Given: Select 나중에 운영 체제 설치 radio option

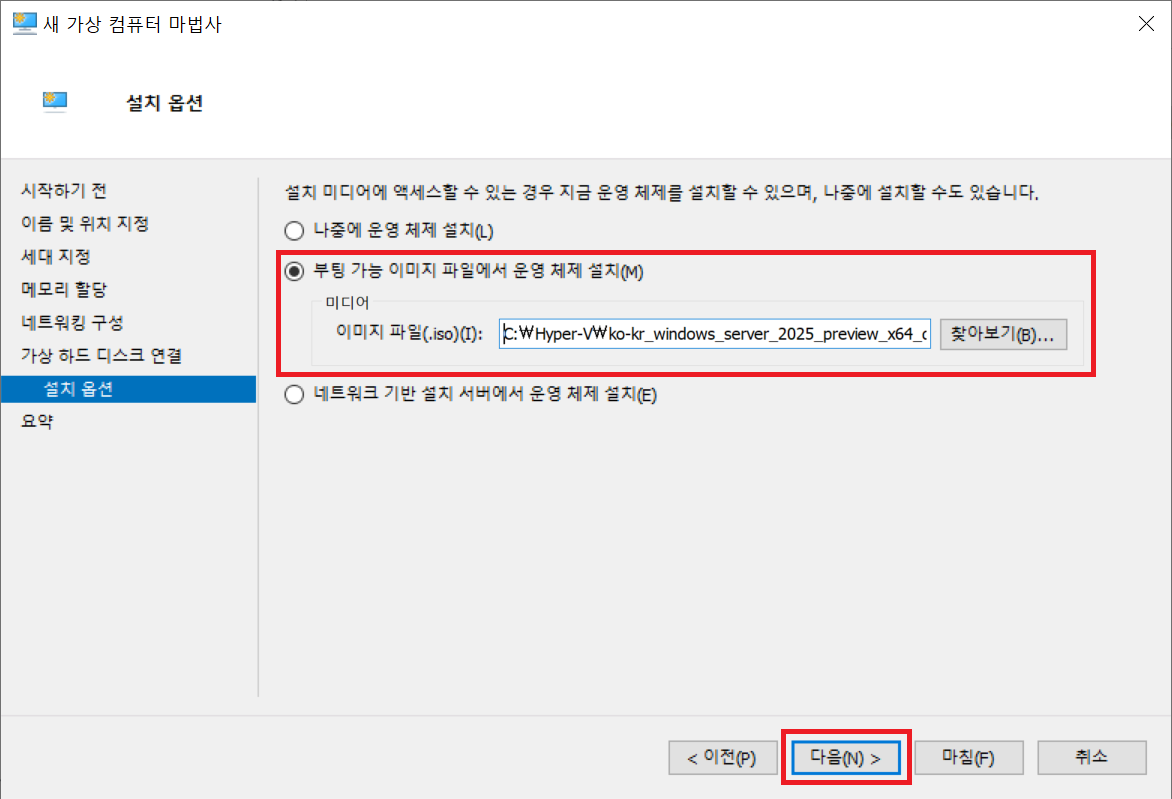Looking at the screenshot, I should (294, 232).
